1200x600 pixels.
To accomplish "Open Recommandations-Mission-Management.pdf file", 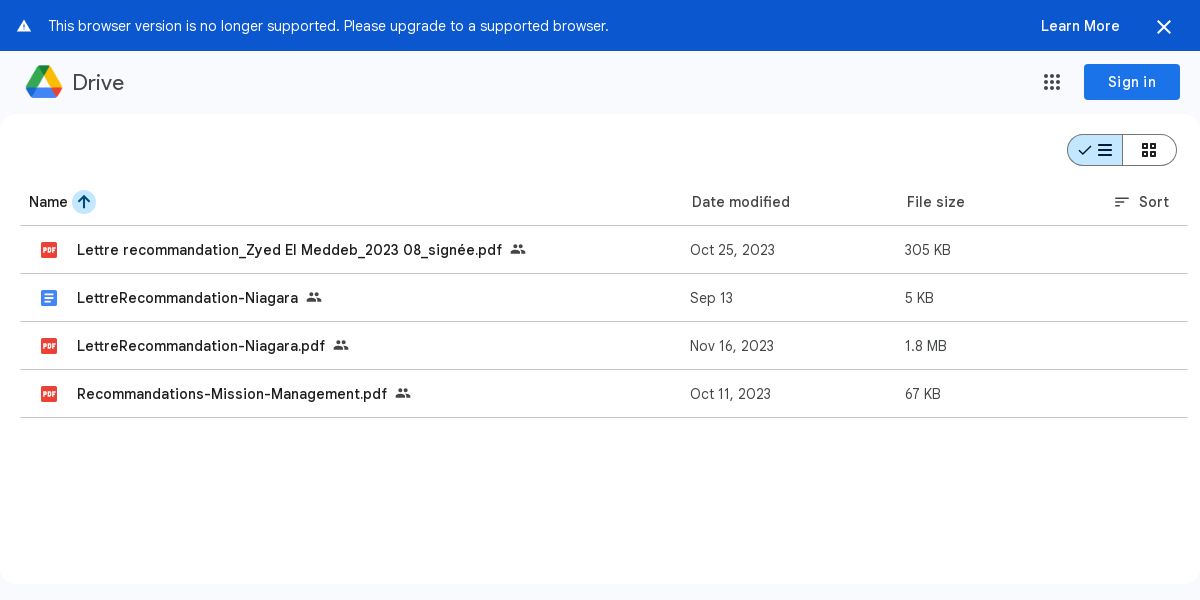I will (x=232, y=394).
